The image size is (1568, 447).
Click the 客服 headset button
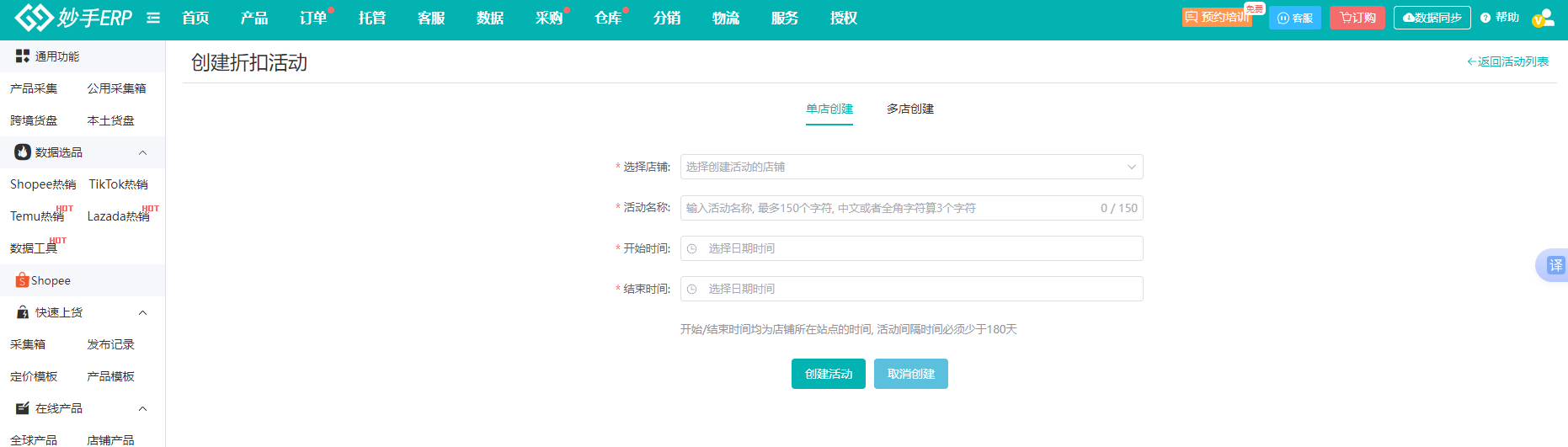[1294, 18]
